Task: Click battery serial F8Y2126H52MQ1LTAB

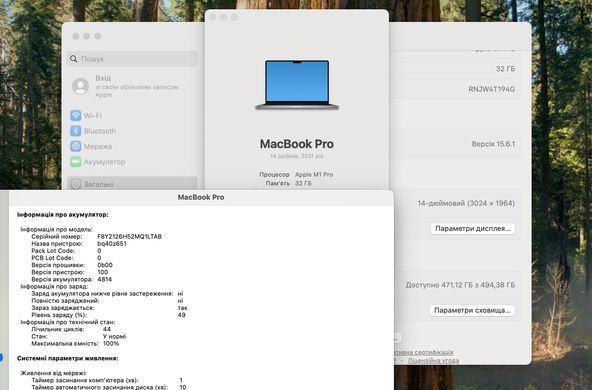Action: pos(130,236)
